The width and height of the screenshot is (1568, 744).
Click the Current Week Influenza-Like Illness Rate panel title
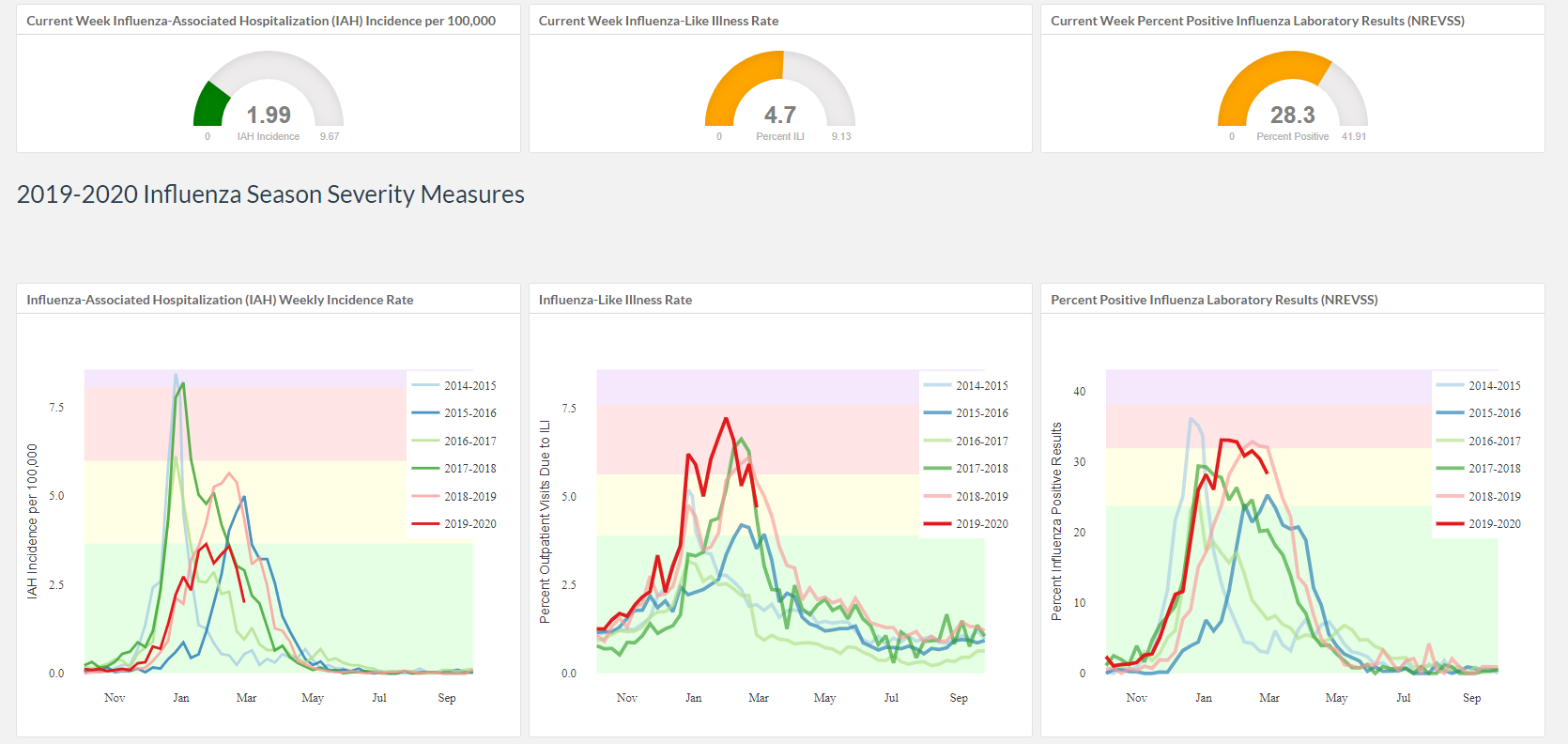coord(658,21)
